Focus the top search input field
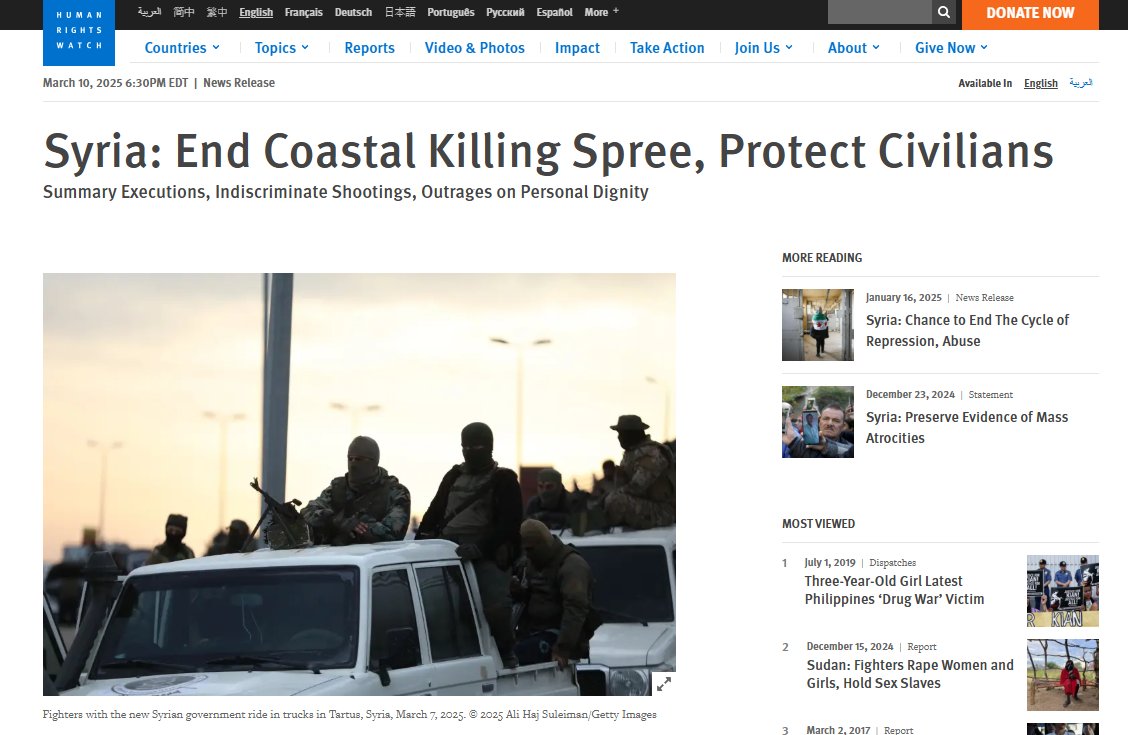 click(x=880, y=12)
